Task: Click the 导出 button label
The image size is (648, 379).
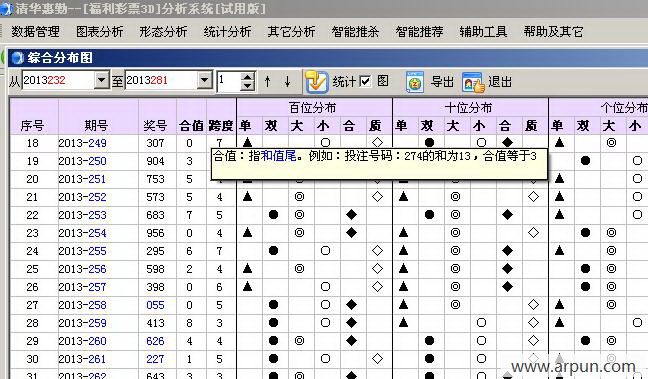Action: click(442, 81)
